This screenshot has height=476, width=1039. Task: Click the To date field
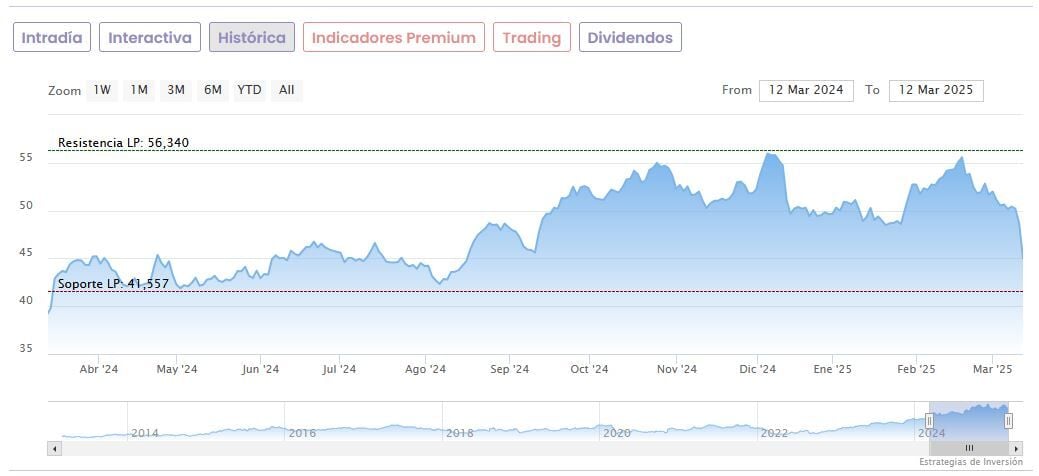point(936,90)
